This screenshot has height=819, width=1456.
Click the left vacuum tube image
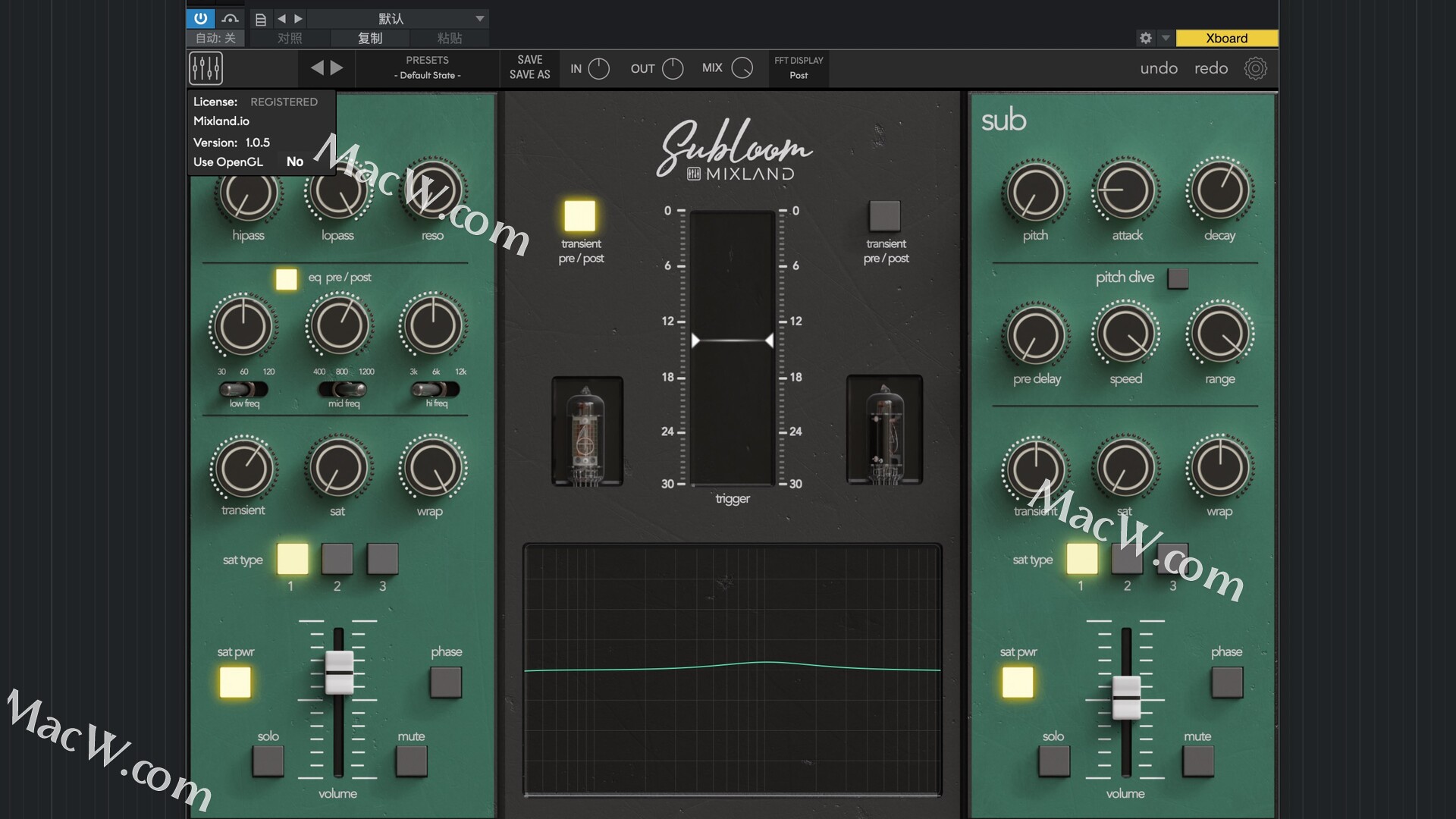point(587,431)
